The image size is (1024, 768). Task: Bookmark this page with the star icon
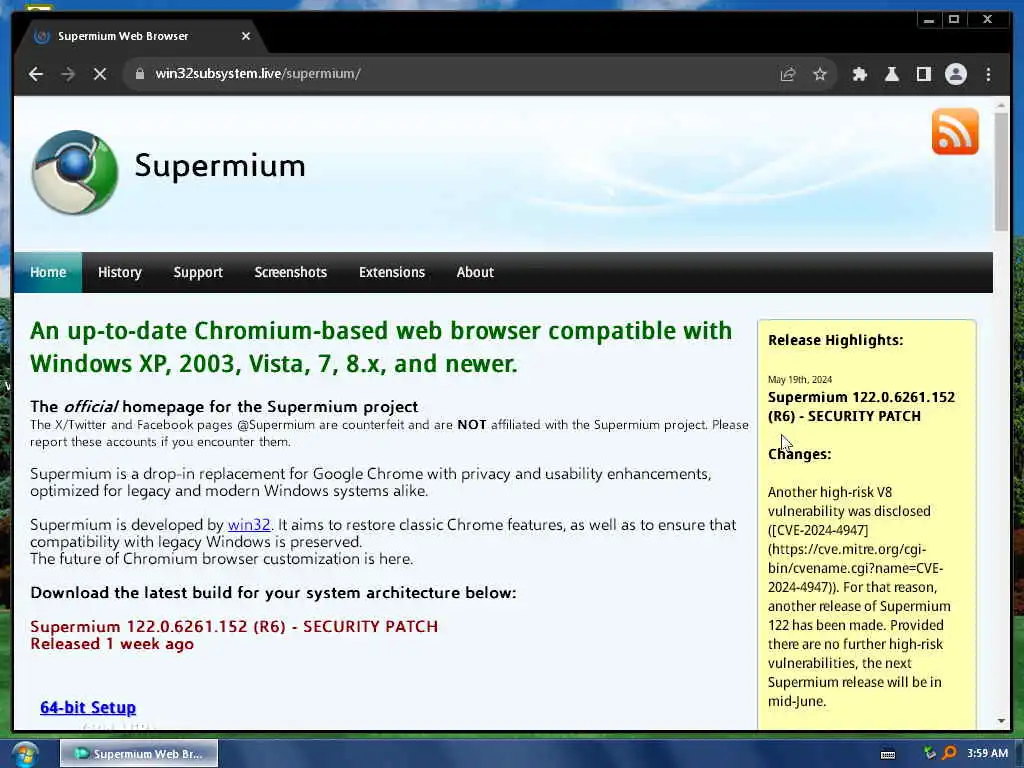point(820,74)
